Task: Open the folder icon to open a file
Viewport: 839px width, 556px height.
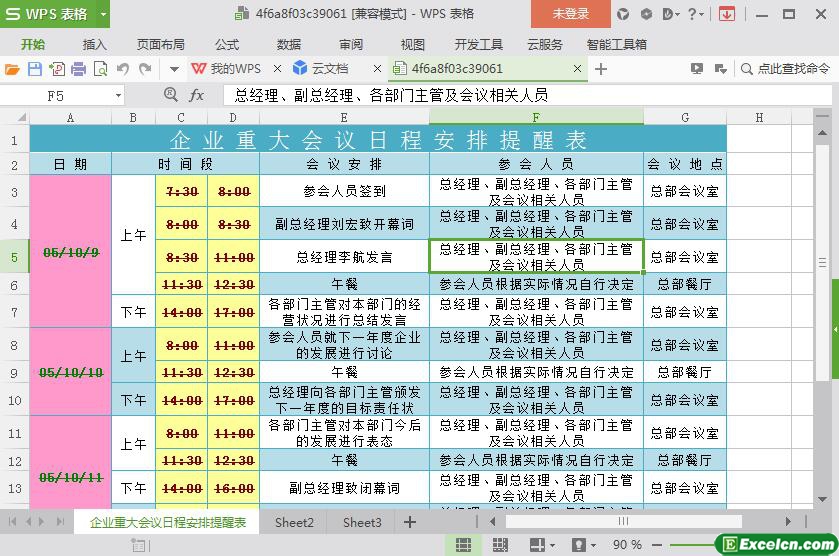Action: click(x=12, y=69)
